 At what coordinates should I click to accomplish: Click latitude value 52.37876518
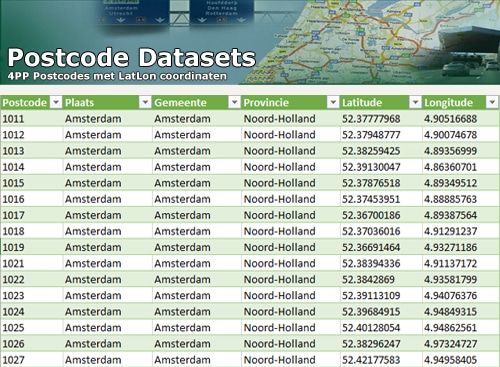[371, 183]
